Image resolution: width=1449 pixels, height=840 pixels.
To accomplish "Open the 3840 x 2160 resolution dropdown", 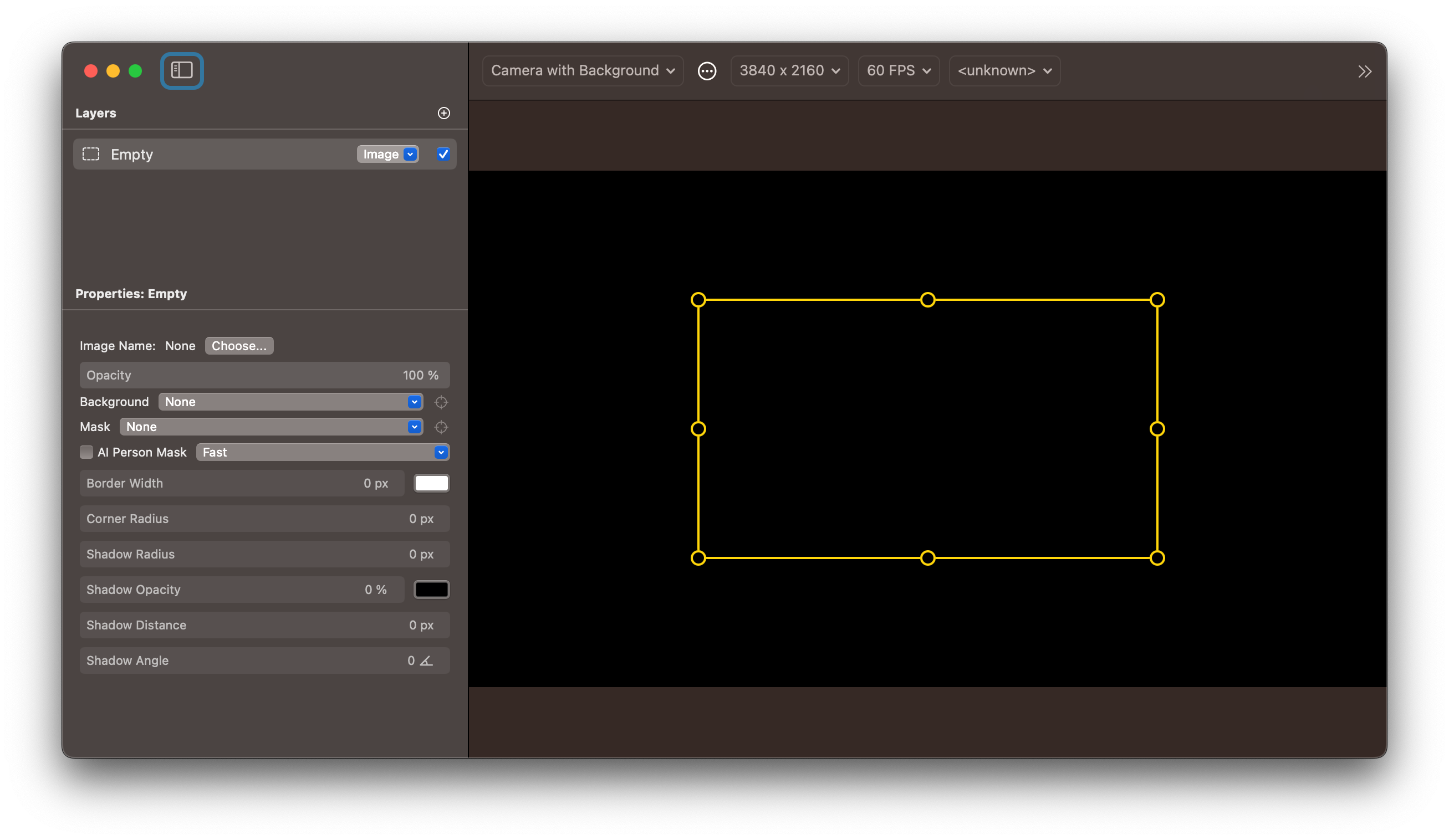I will click(789, 70).
